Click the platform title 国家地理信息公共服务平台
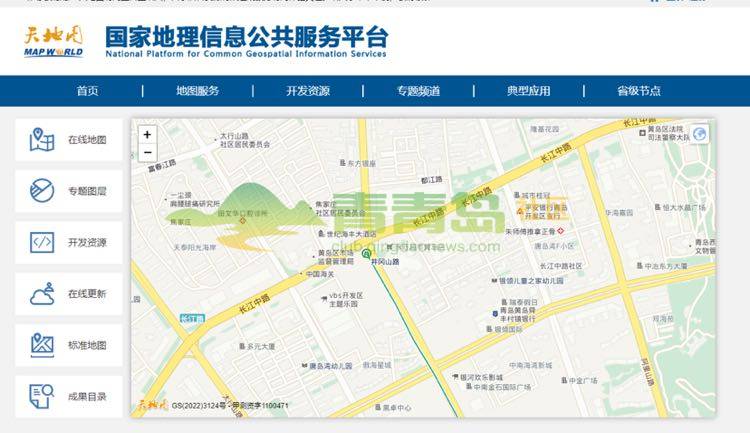750x433 pixels. pos(246,37)
